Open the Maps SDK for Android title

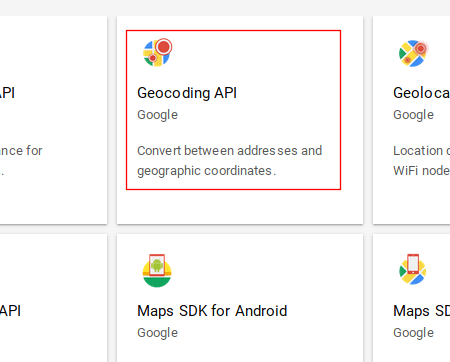[x=212, y=311]
